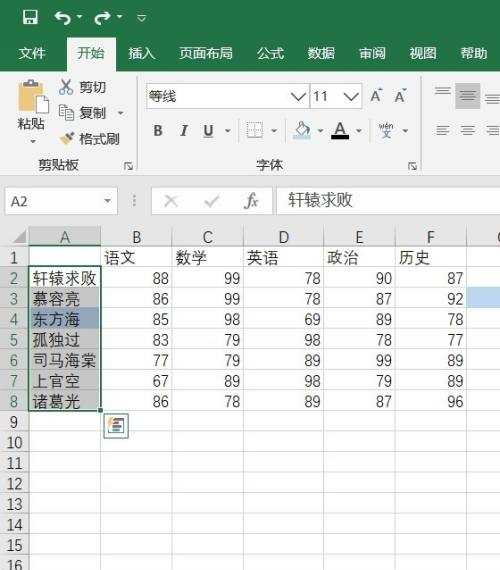
Task: Toggle italic formatting
Action: 184,131
